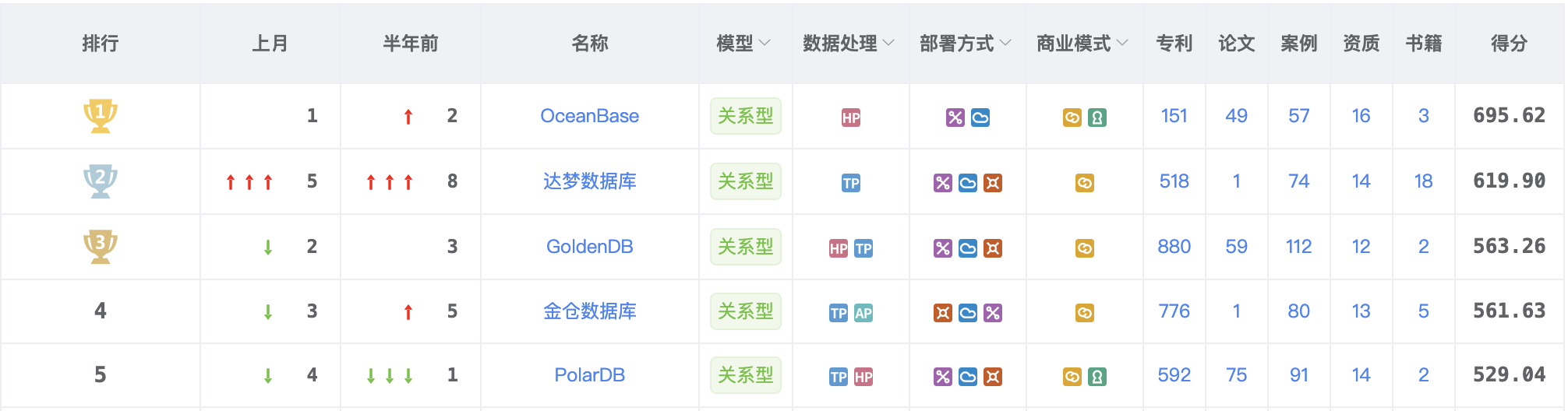Click the patent count 880 for GoldenDB
1568x411 pixels.
(1174, 247)
